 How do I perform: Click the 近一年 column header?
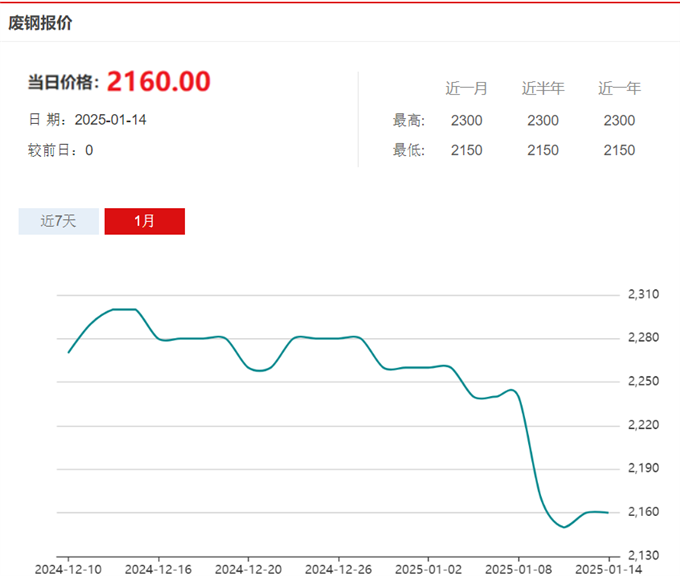pyautogui.click(x=619, y=88)
